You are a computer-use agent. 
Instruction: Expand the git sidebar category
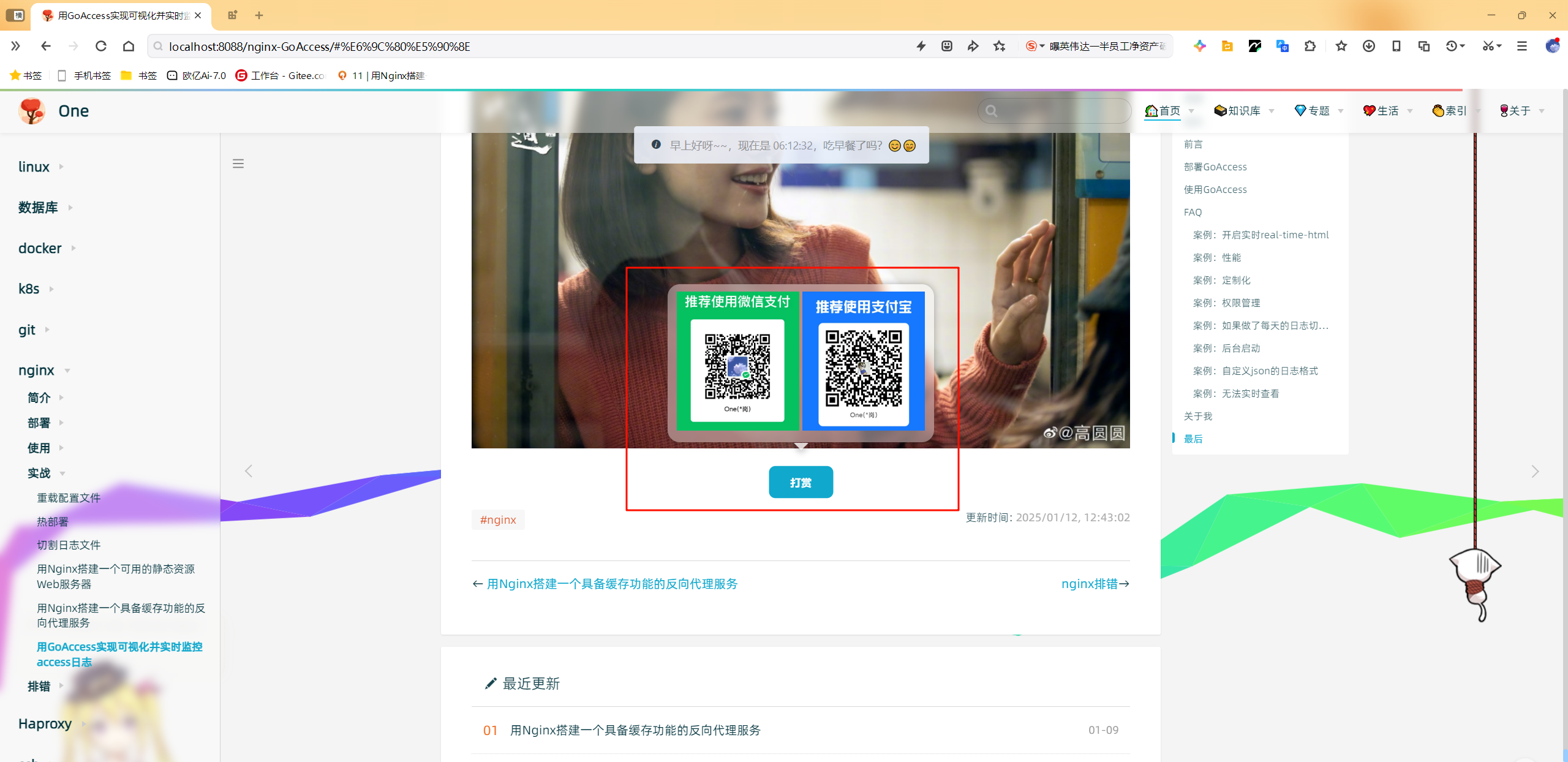click(x=34, y=330)
